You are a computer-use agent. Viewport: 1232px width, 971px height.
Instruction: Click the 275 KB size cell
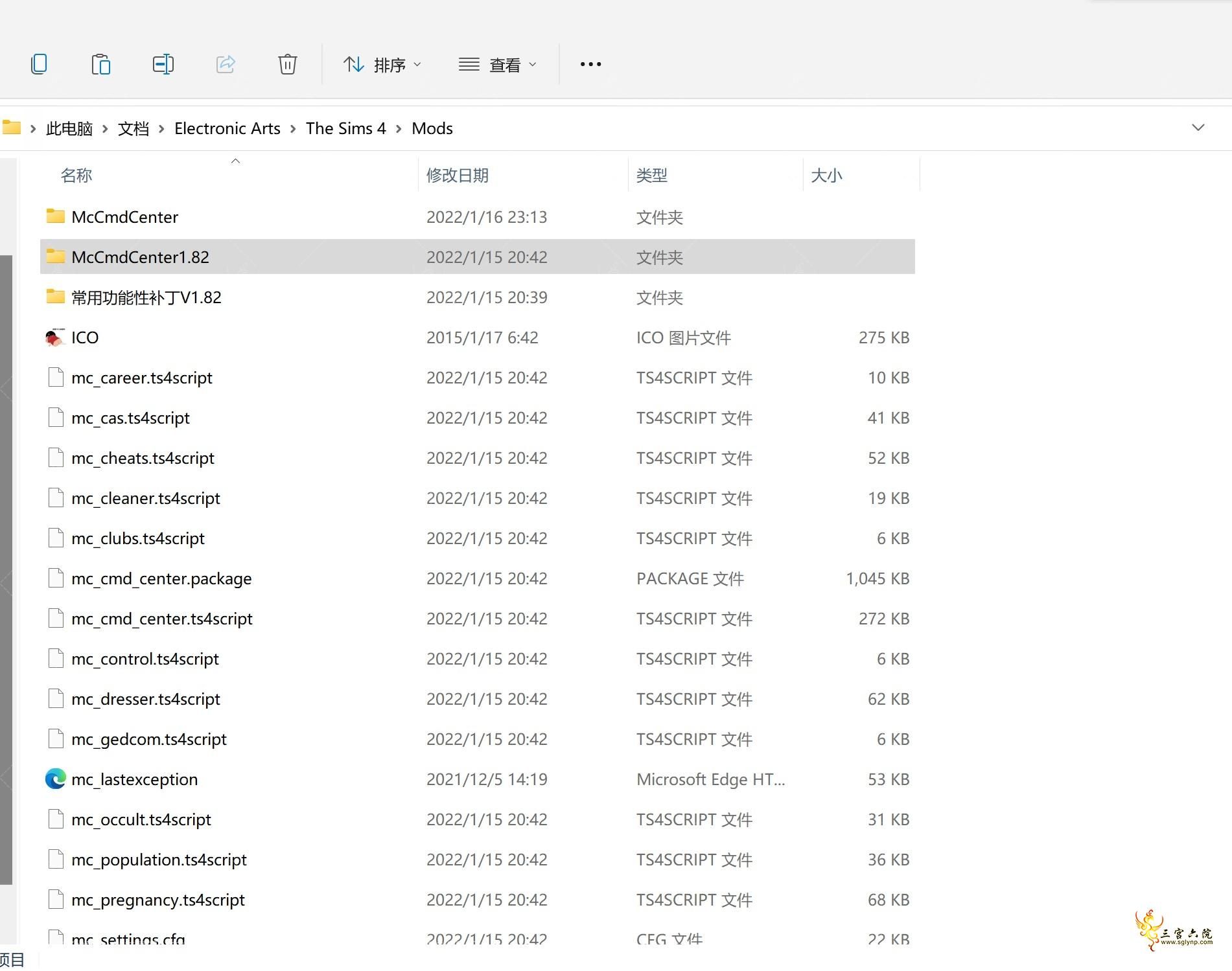click(884, 337)
